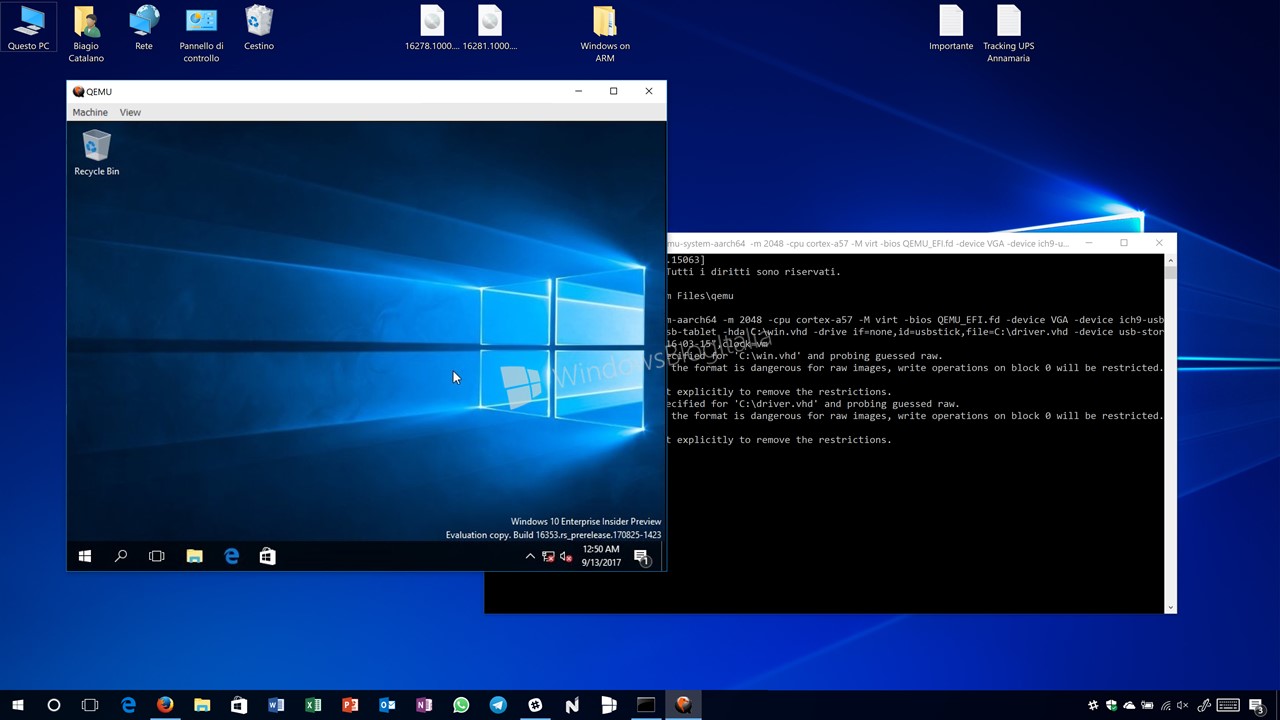1280x720 pixels.
Task: Open the N app on host taskbar
Action: pos(572,705)
